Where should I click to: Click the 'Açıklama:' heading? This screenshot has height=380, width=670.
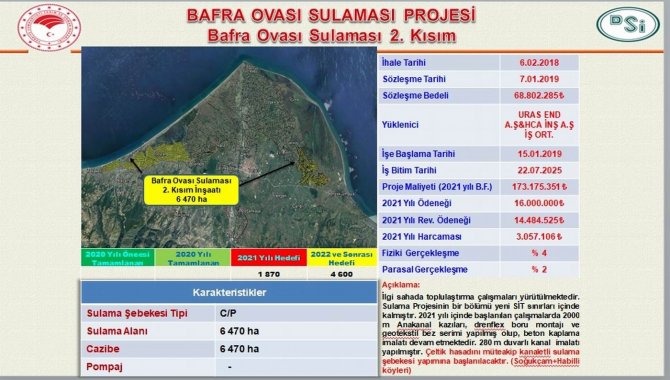(x=401, y=285)
